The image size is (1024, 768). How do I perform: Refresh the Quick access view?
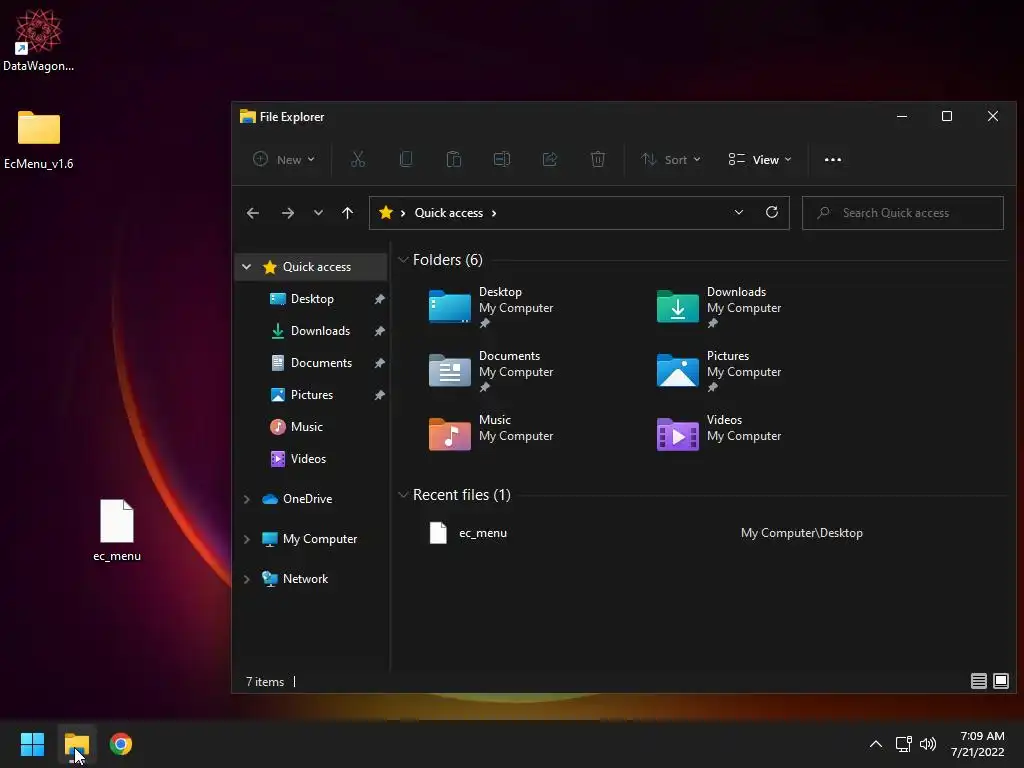click(772, 213)
